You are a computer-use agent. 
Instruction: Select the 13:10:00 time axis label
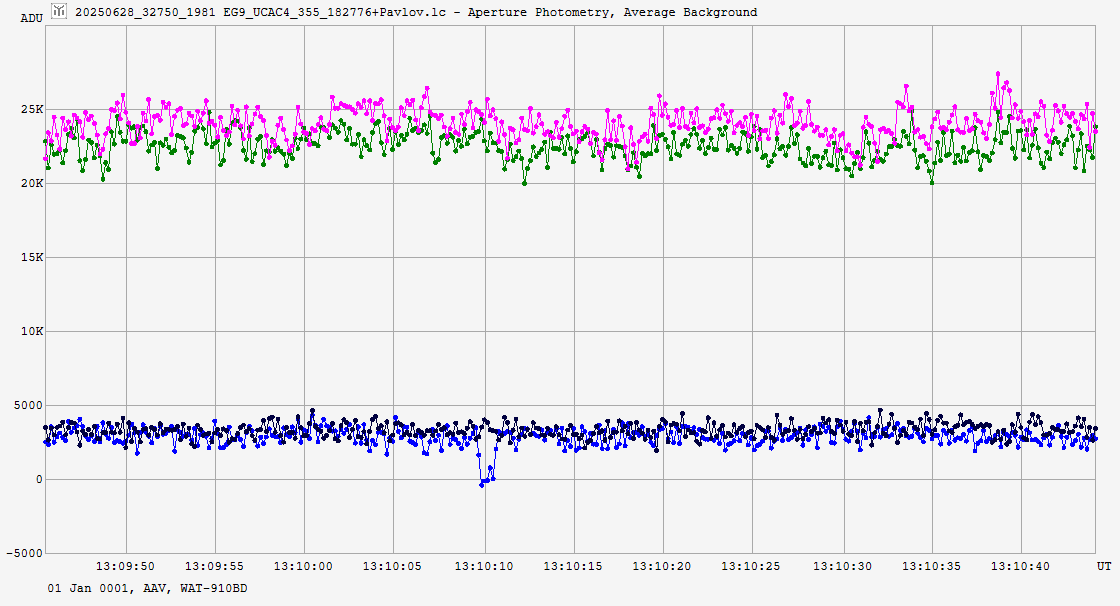[x=305, y=566]
